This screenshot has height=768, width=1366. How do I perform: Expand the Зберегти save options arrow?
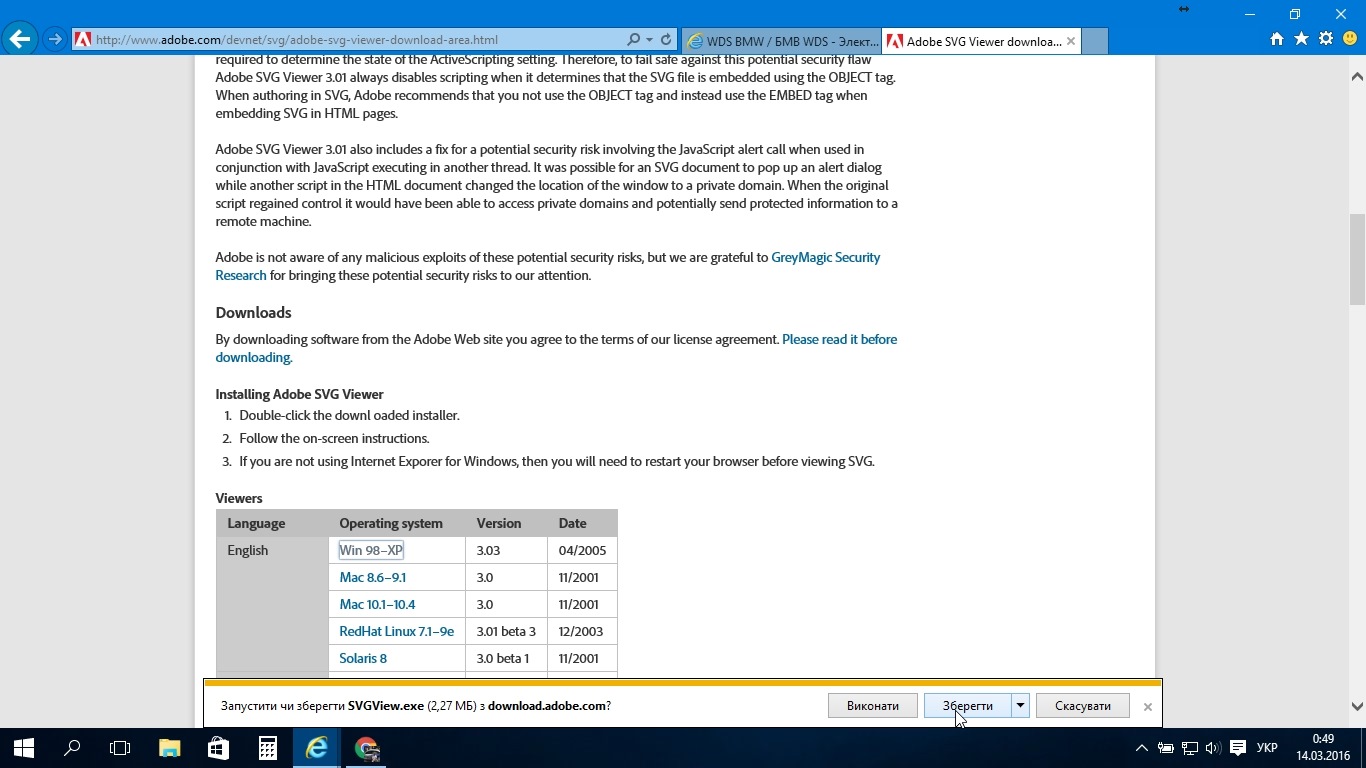click(1020, 706)
